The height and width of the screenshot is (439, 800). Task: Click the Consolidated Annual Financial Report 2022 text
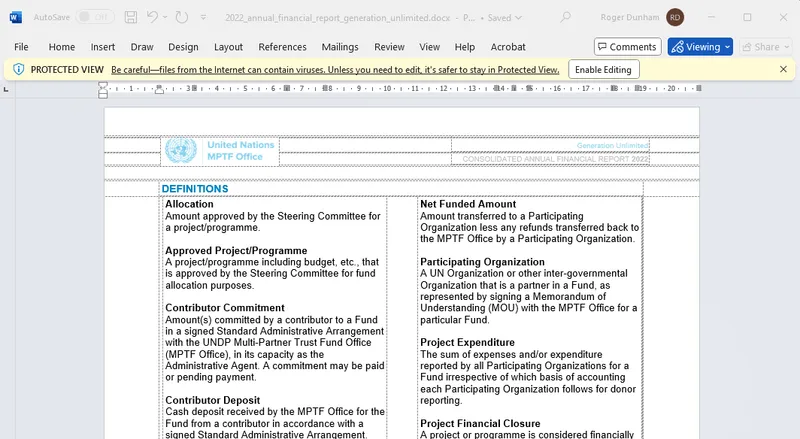[x=555, y=159]
